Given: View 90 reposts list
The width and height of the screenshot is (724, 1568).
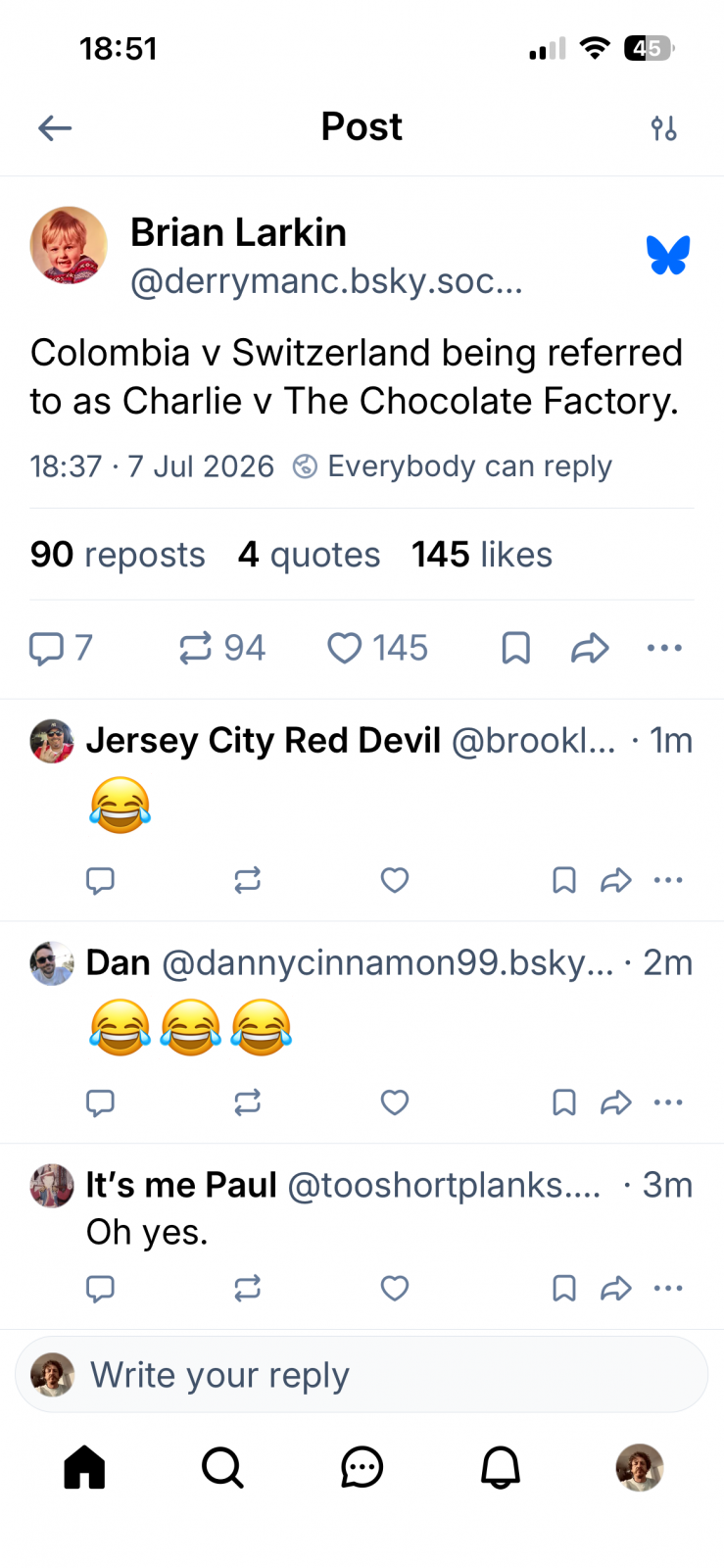Looking at the screenshot, I should (118, 555).
